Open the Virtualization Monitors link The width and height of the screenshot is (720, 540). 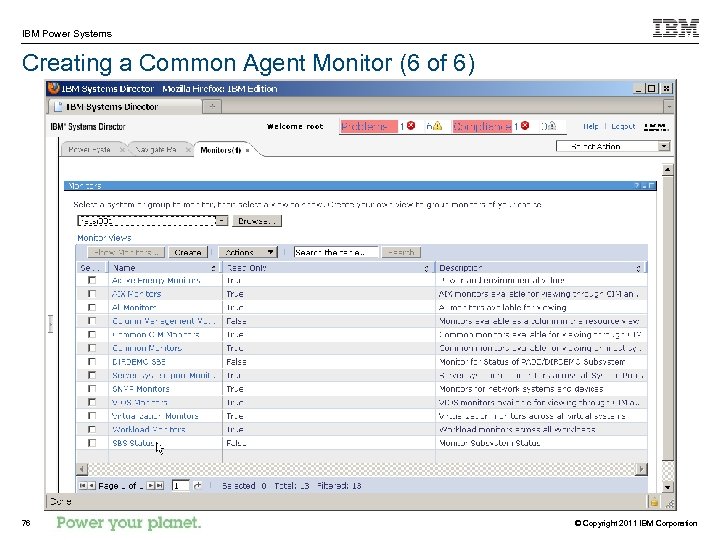[155, 416]
